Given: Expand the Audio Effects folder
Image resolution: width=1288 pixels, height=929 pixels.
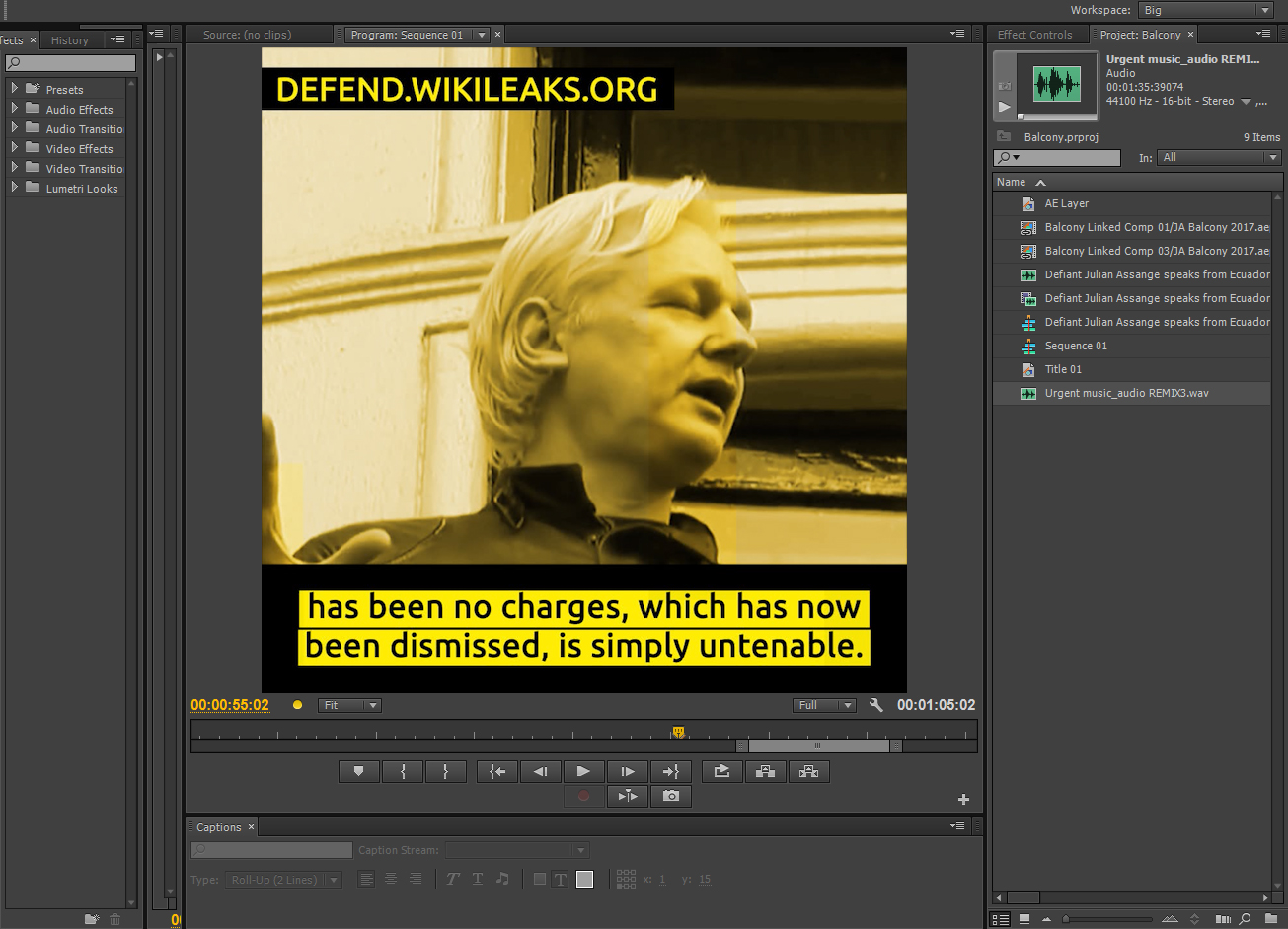Looking at the screenshot, I should (15, 109).
